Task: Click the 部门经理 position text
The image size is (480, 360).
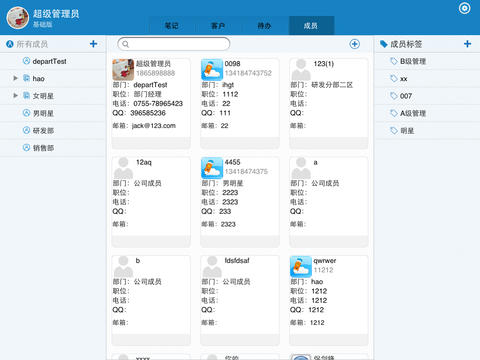Action: (x=147, y=94)
